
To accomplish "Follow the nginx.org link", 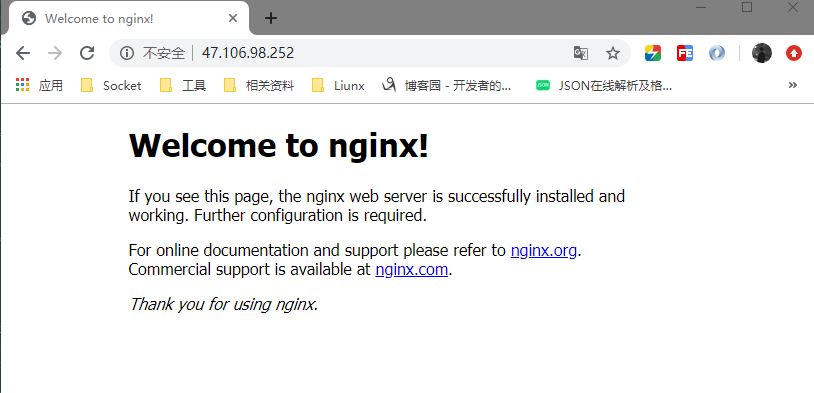I will 544,250.
